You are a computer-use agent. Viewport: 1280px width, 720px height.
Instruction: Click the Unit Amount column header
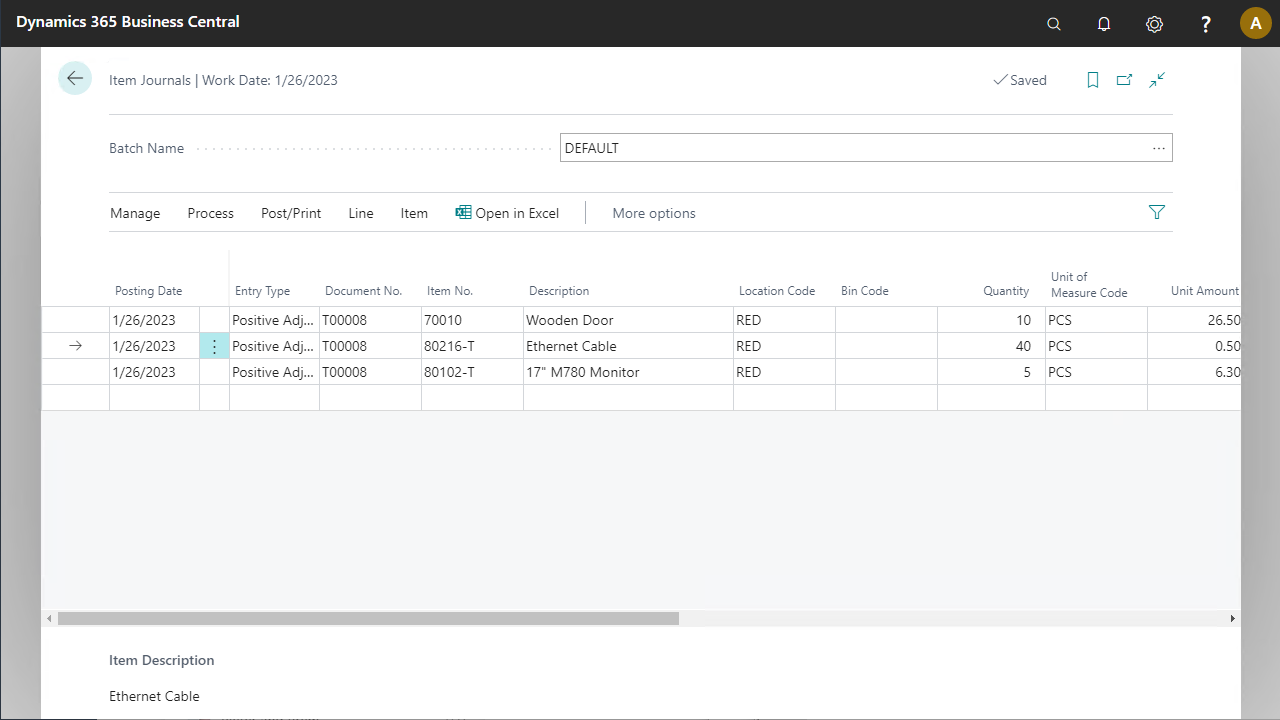[1205, 291]
